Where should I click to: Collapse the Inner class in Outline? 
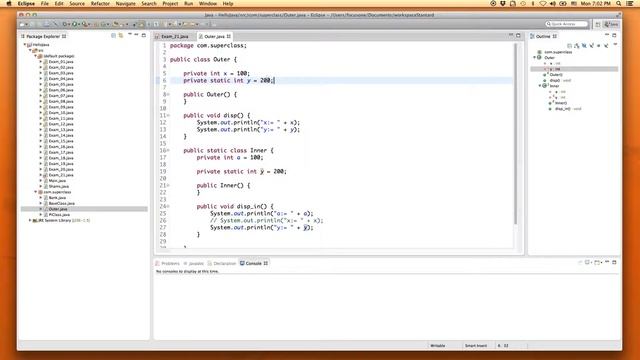540,86
